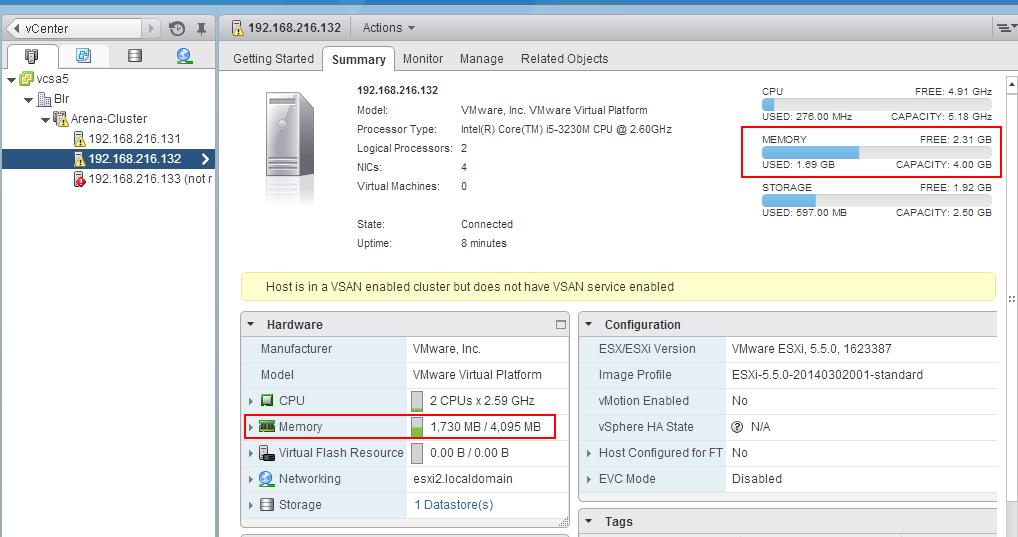
Task: Click the Networking globe icon
Action: click(x=266, y=479)
